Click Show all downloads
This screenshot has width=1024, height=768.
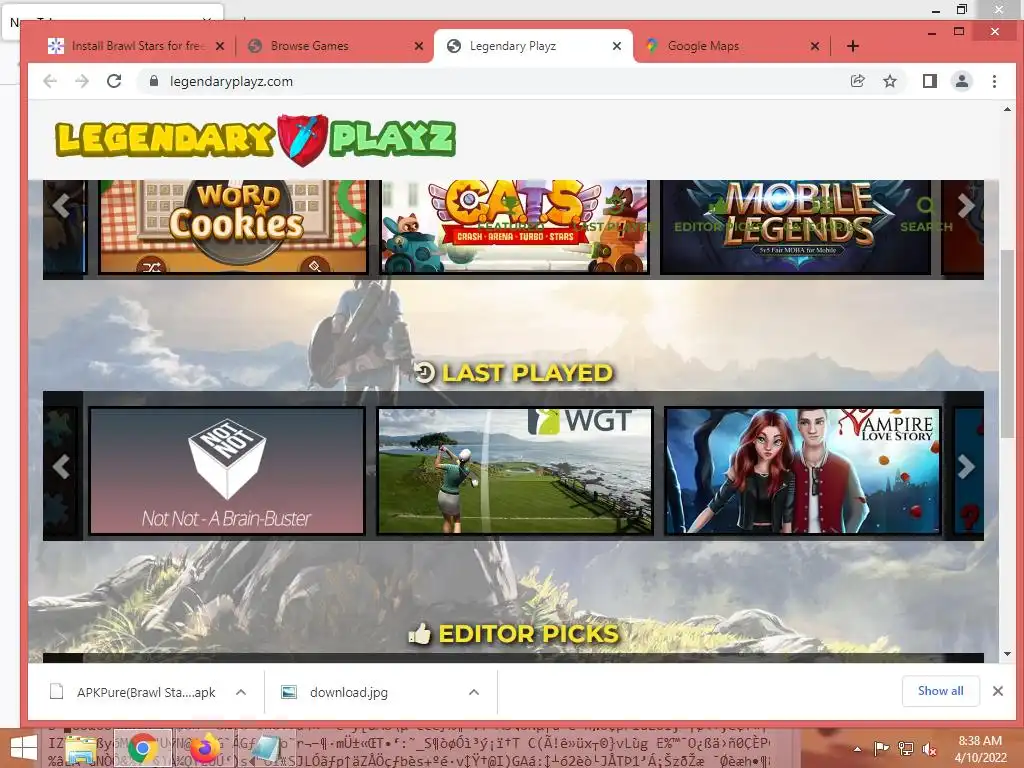click(x=940, y=691)
